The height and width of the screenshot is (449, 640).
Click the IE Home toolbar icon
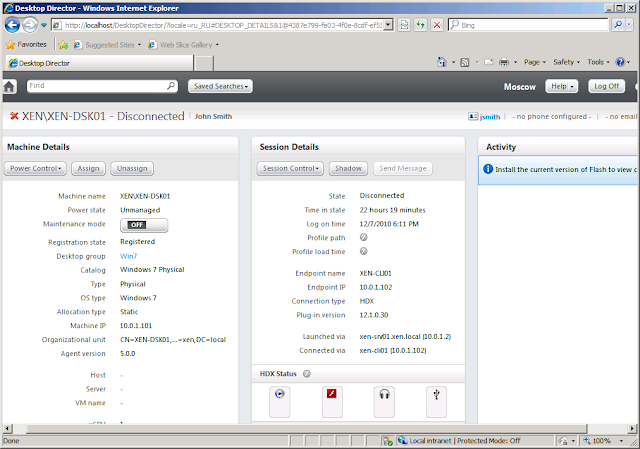tap(442, 62)
